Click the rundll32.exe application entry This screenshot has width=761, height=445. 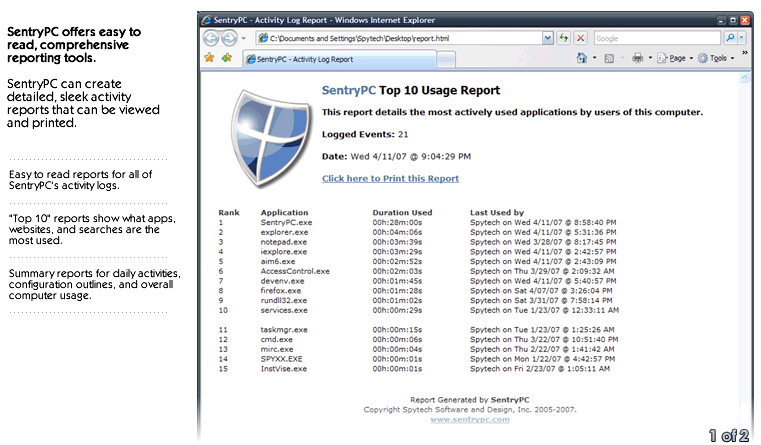(x=284, y=300)
